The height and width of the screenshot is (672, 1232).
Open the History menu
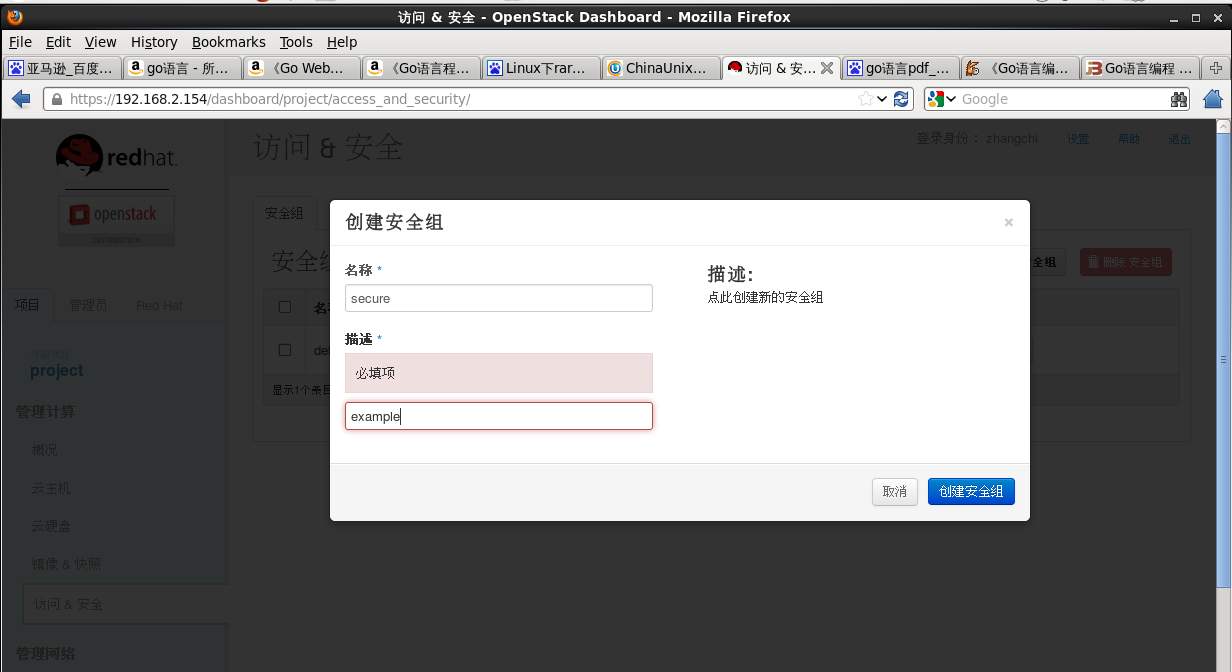tap(153, 42)
